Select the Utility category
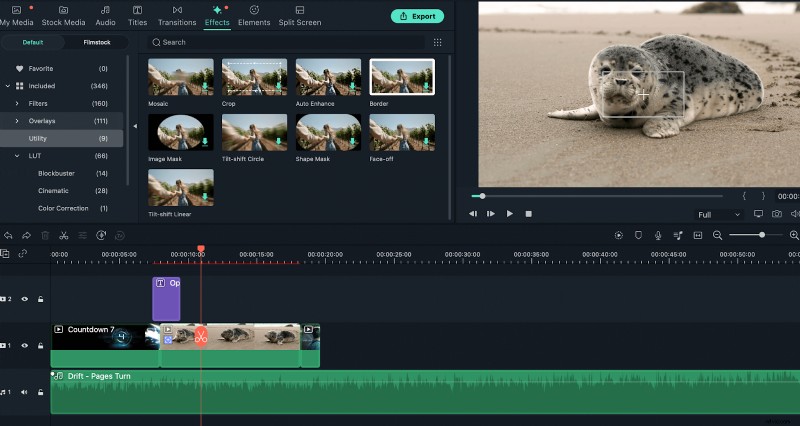Image resolution: width=800 pixels, height=426 pixels. click(x=61, y=138)
